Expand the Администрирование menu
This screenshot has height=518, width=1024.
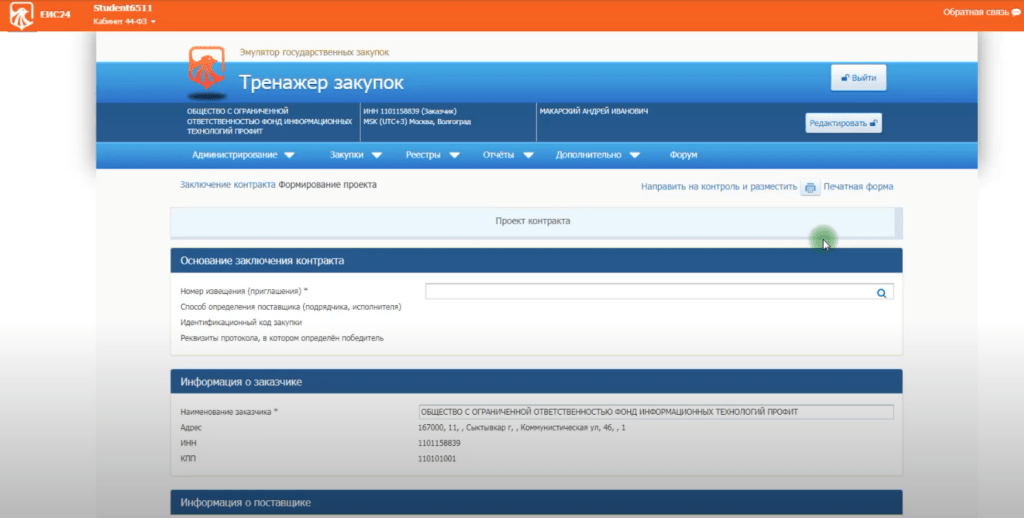pyautogui.click(x=243, y=155)
